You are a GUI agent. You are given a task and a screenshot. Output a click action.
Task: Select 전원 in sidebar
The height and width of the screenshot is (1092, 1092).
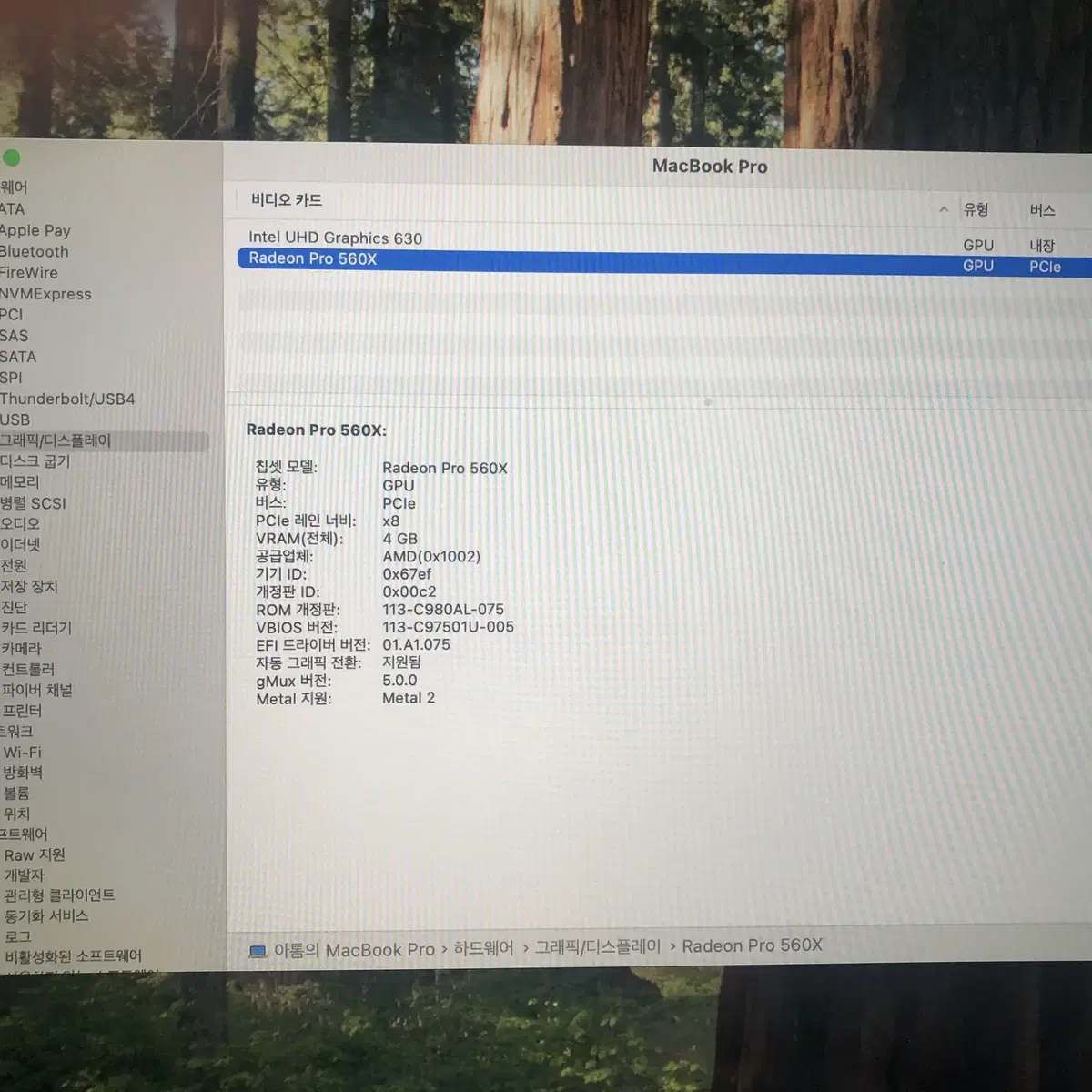click(x=14, y=565)
